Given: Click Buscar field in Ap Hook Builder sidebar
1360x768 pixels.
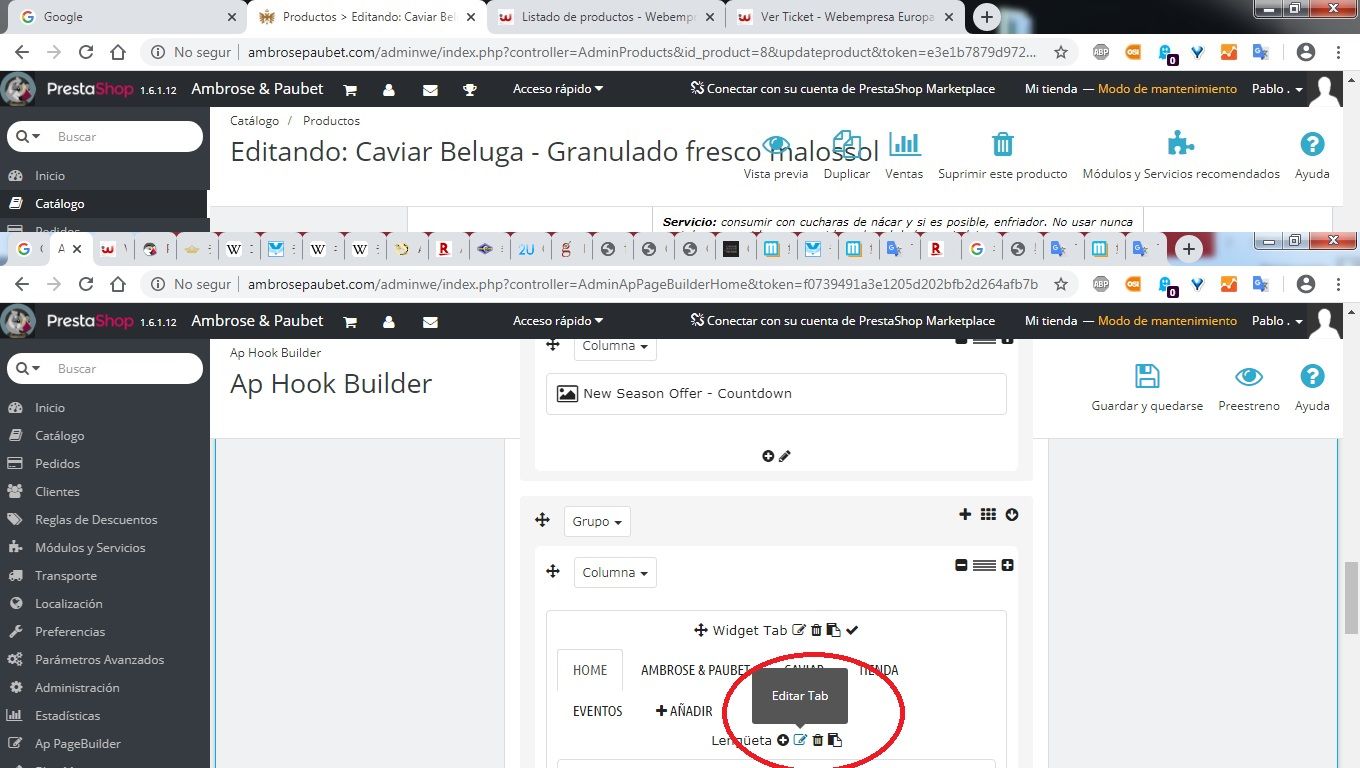Looking at the screenshot, I should click(x=105, y=368).
